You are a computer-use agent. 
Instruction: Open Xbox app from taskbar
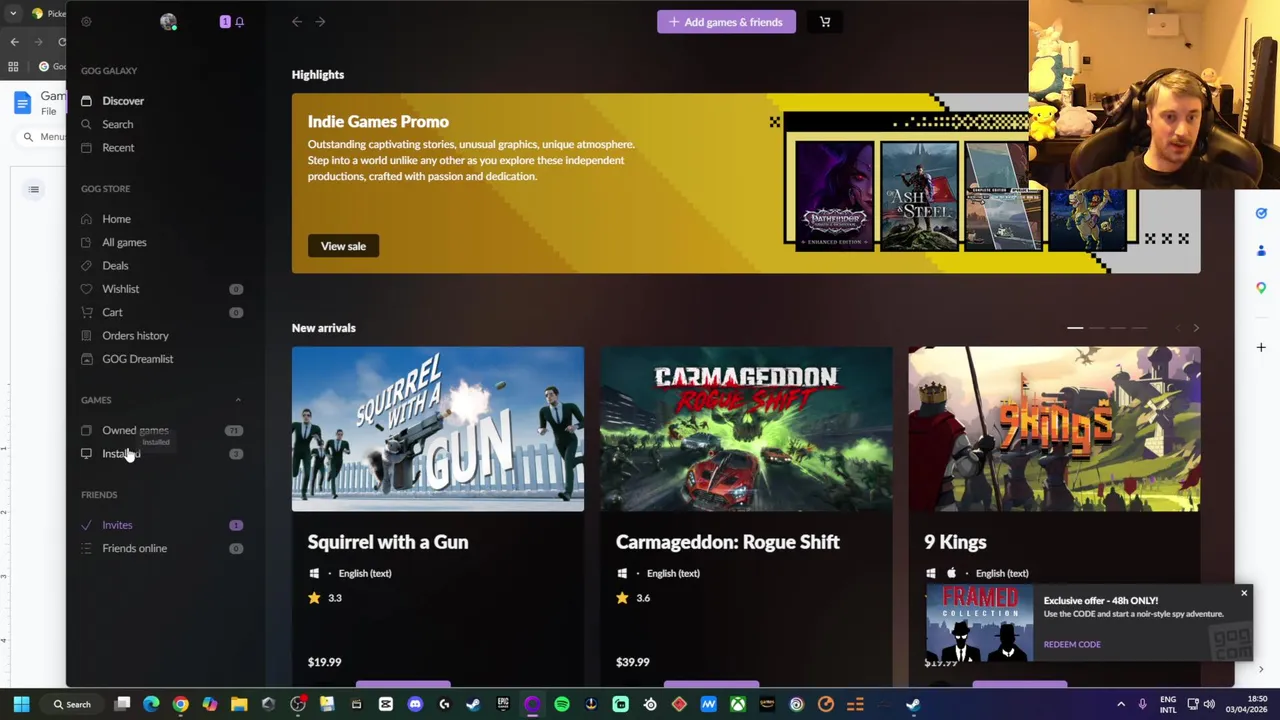[x=738, y=704]
